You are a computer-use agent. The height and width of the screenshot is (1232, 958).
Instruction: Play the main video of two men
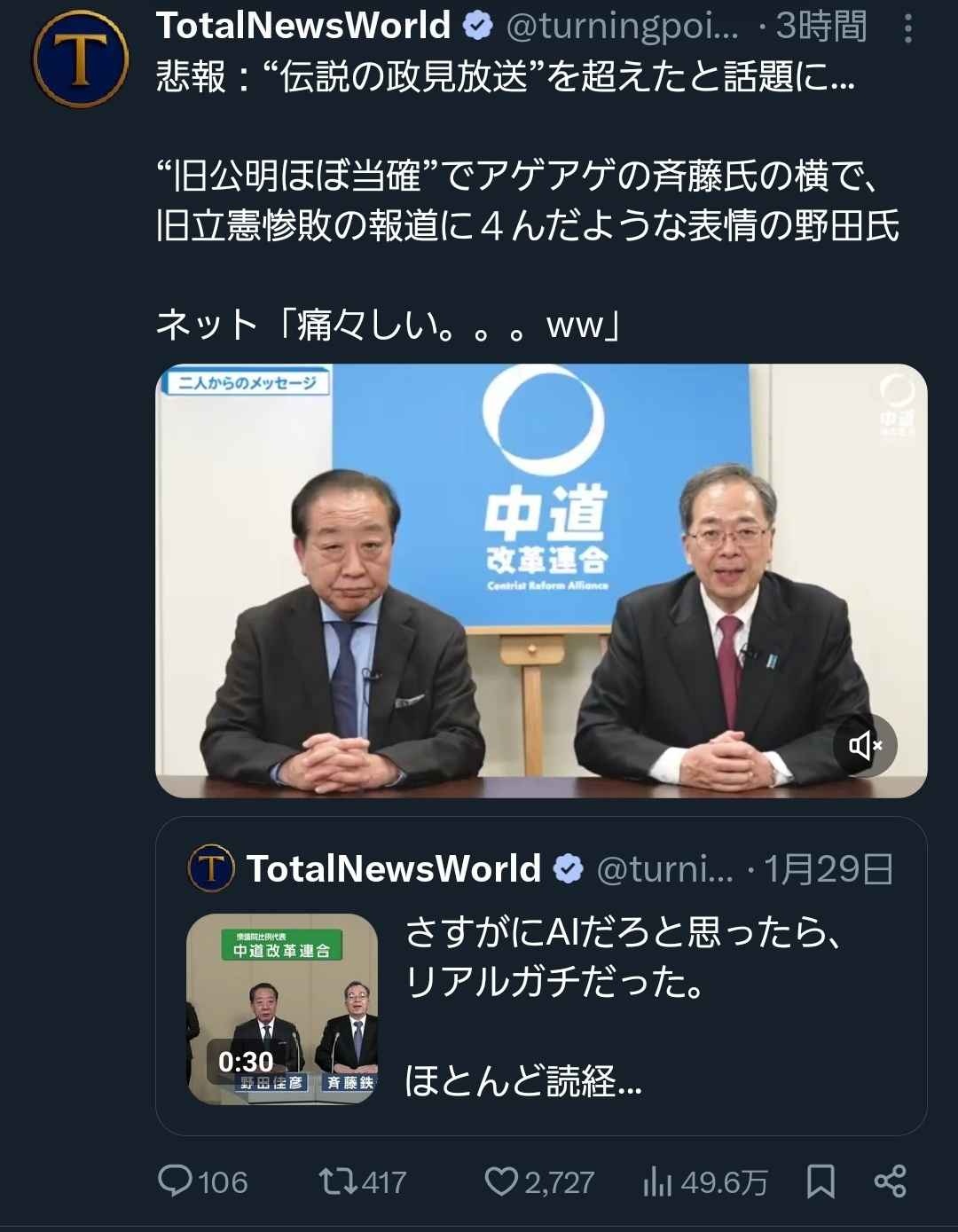tap(541, 581)
